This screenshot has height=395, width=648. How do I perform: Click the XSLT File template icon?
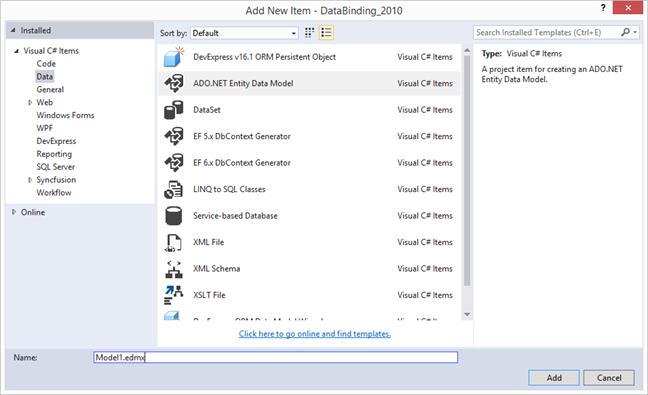tap(174, 295)
